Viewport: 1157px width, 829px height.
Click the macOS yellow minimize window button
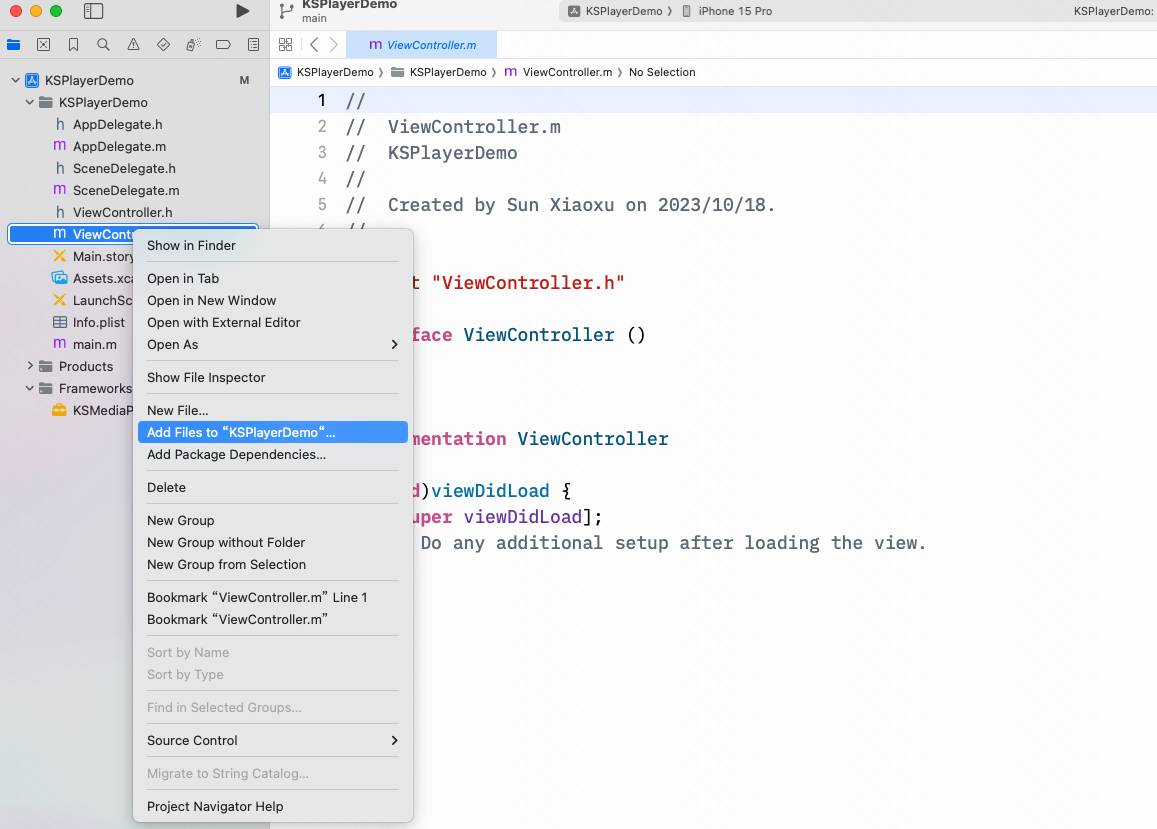point(35,11)
